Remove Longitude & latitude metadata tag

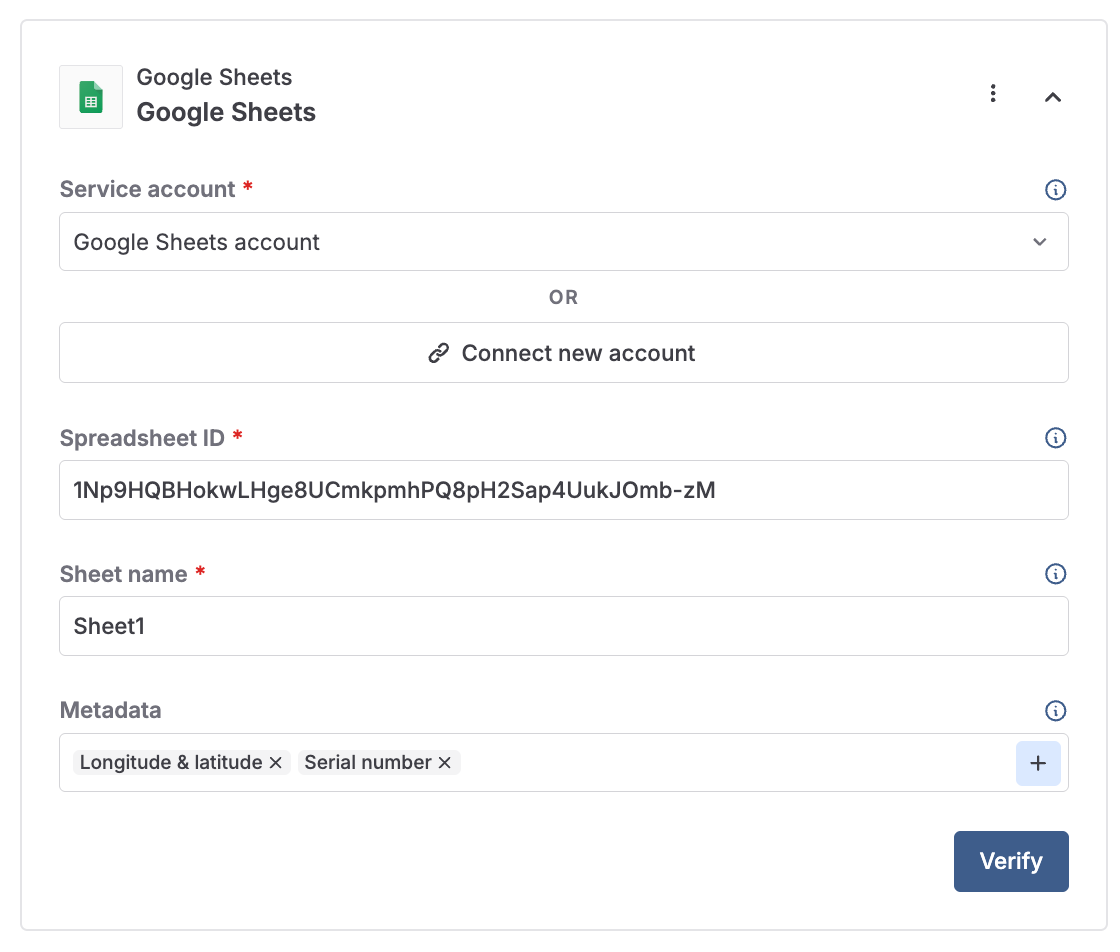coord(276,763)
